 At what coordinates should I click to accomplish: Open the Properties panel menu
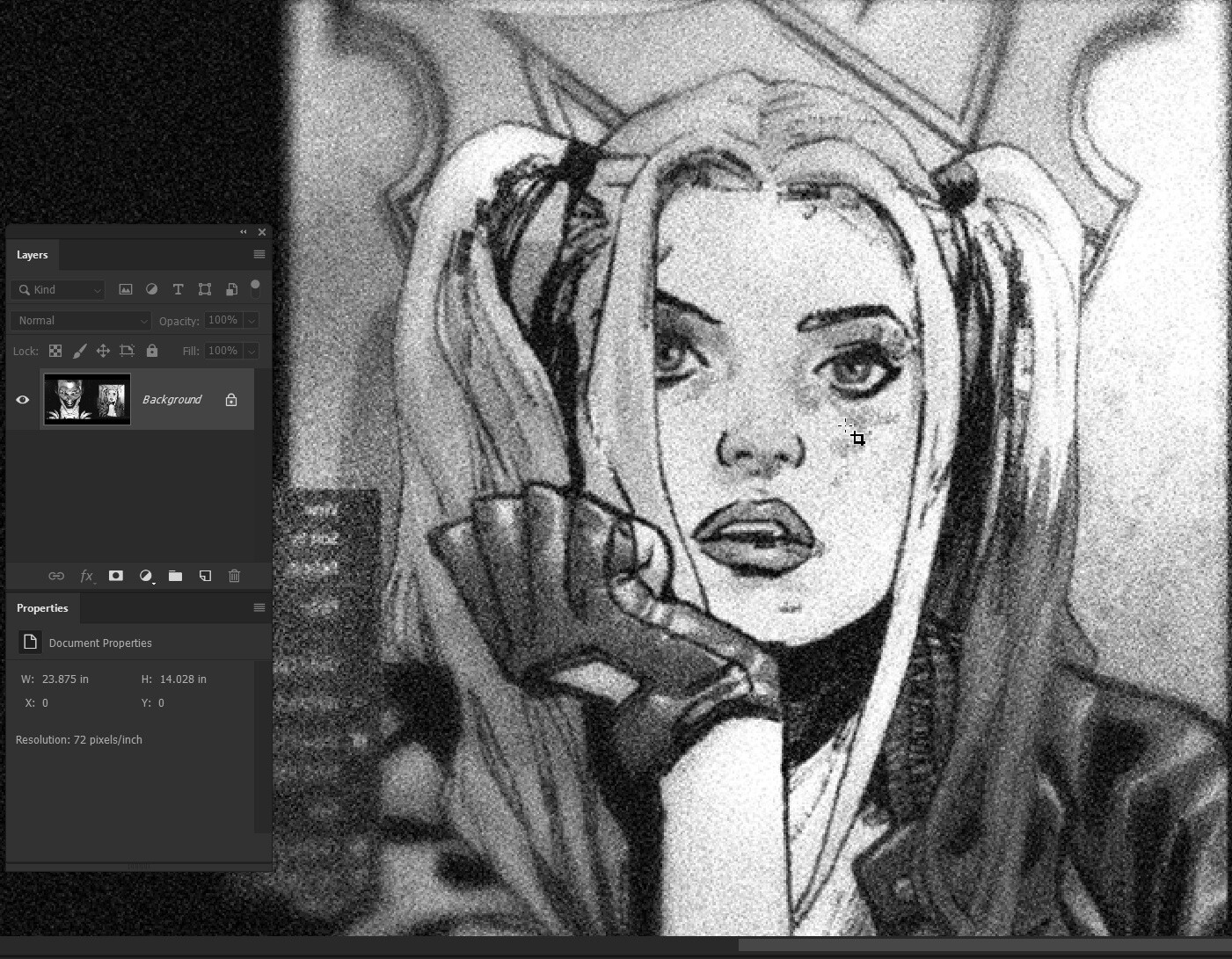(259, 607)
